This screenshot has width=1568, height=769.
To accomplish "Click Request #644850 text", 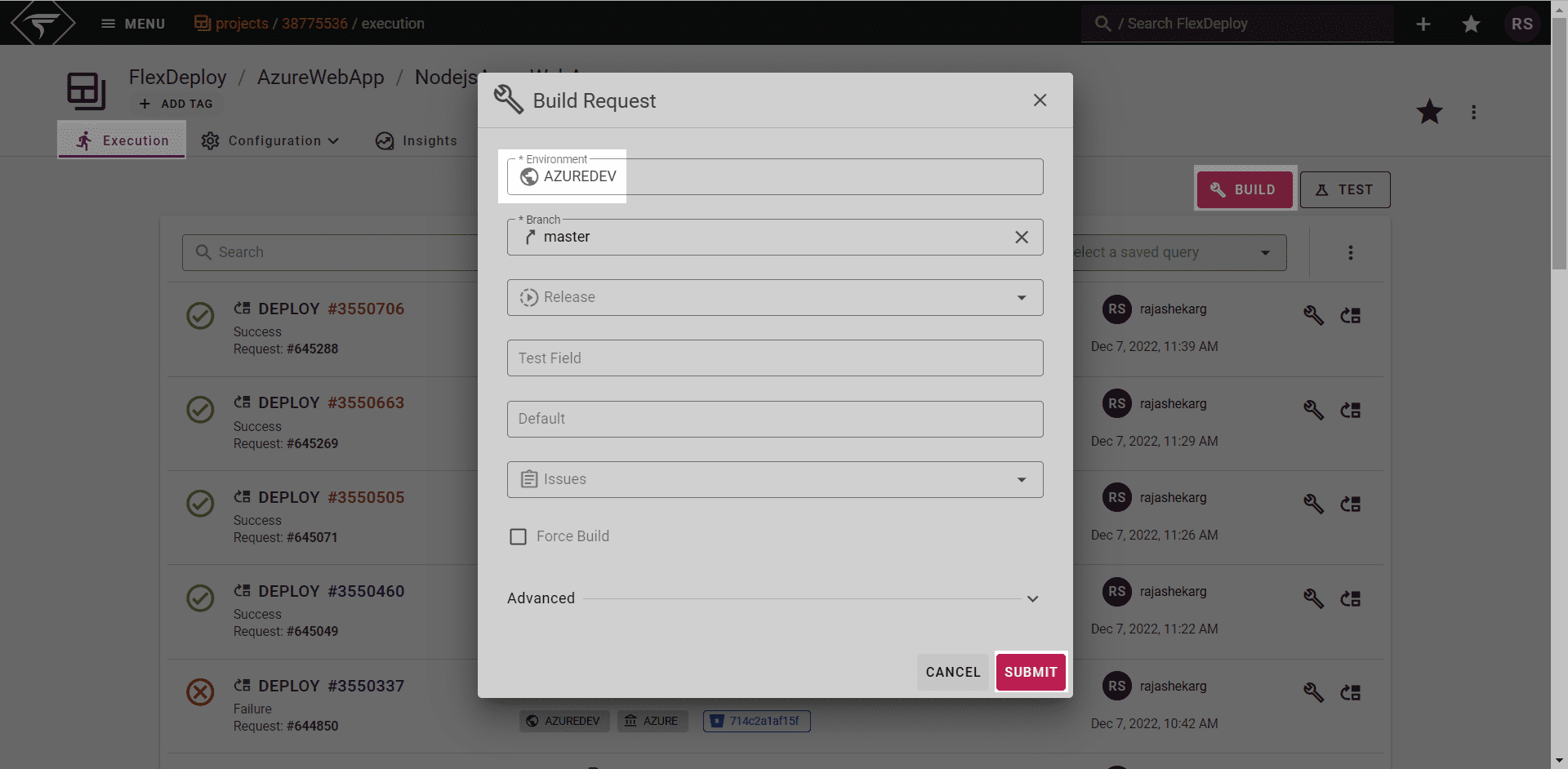I will pos(286,726).
